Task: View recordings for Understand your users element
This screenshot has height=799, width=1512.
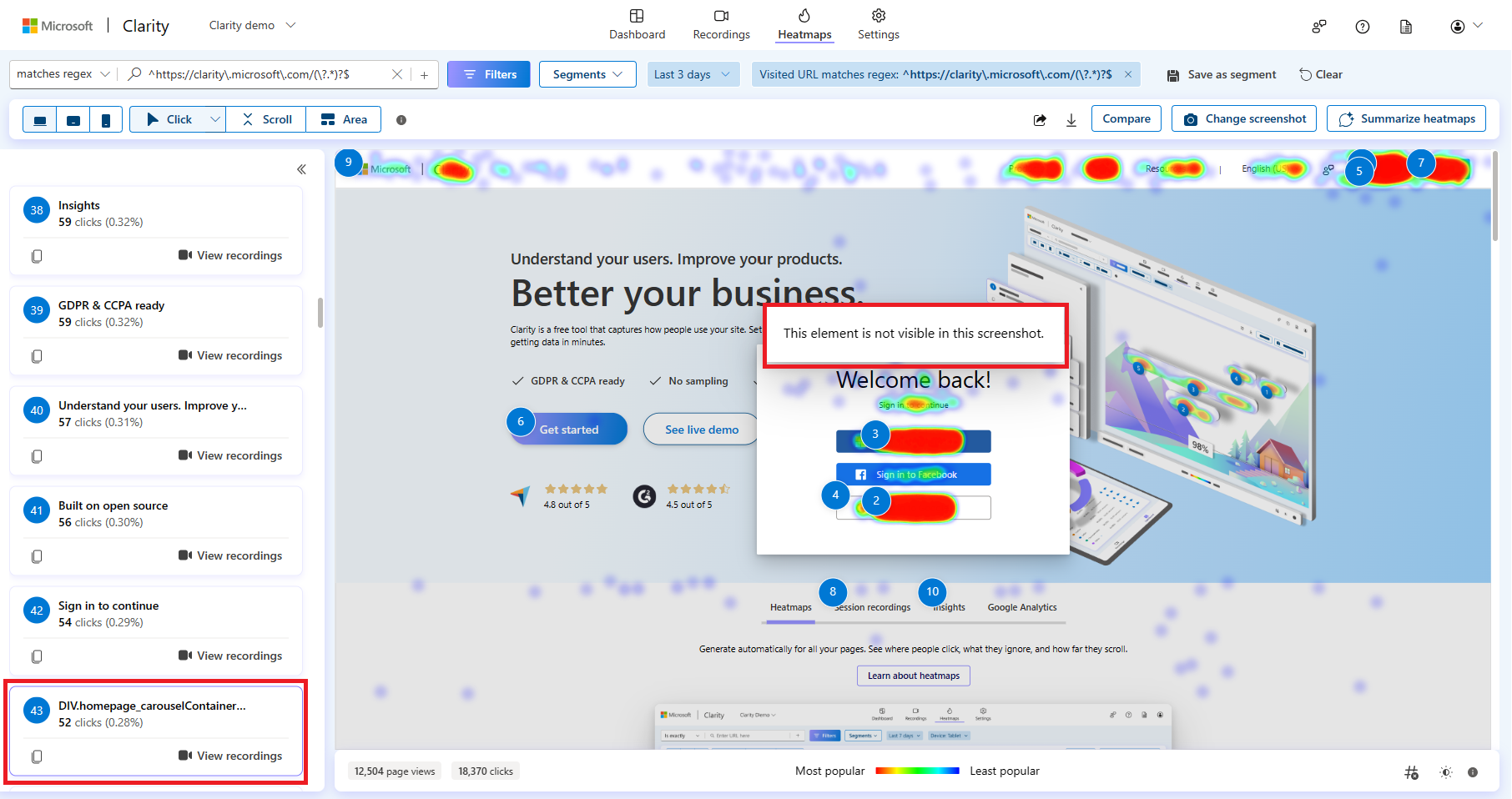Action: 230,455
